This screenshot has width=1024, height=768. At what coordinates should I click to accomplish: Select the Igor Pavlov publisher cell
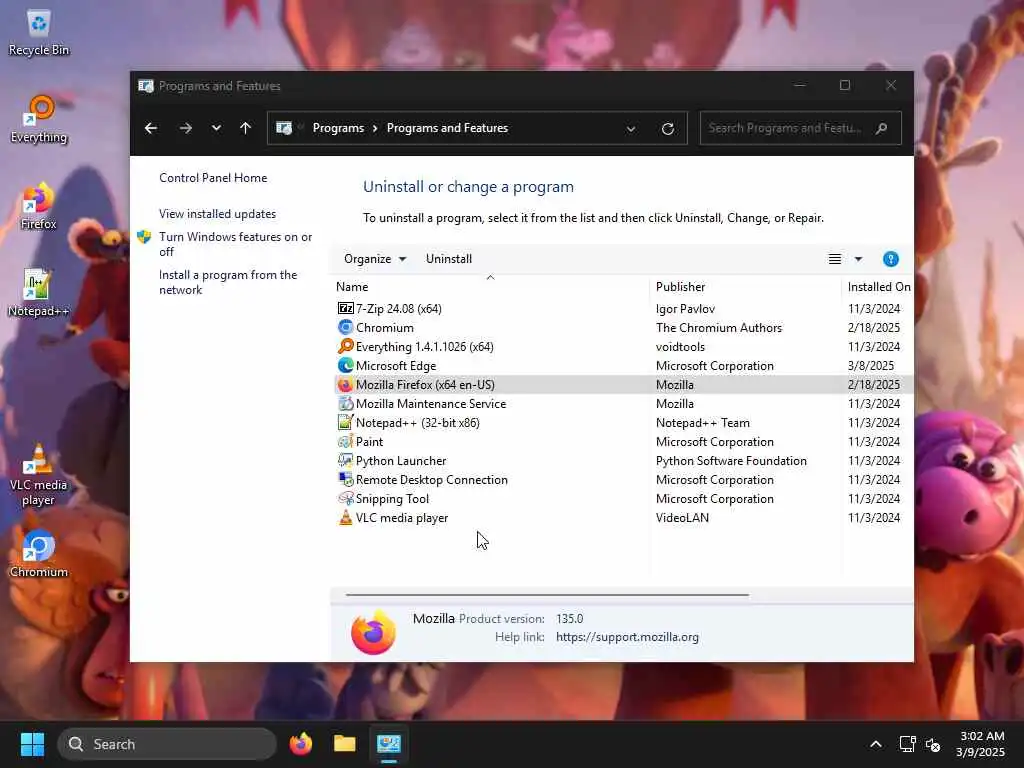[x=685, y=308]
